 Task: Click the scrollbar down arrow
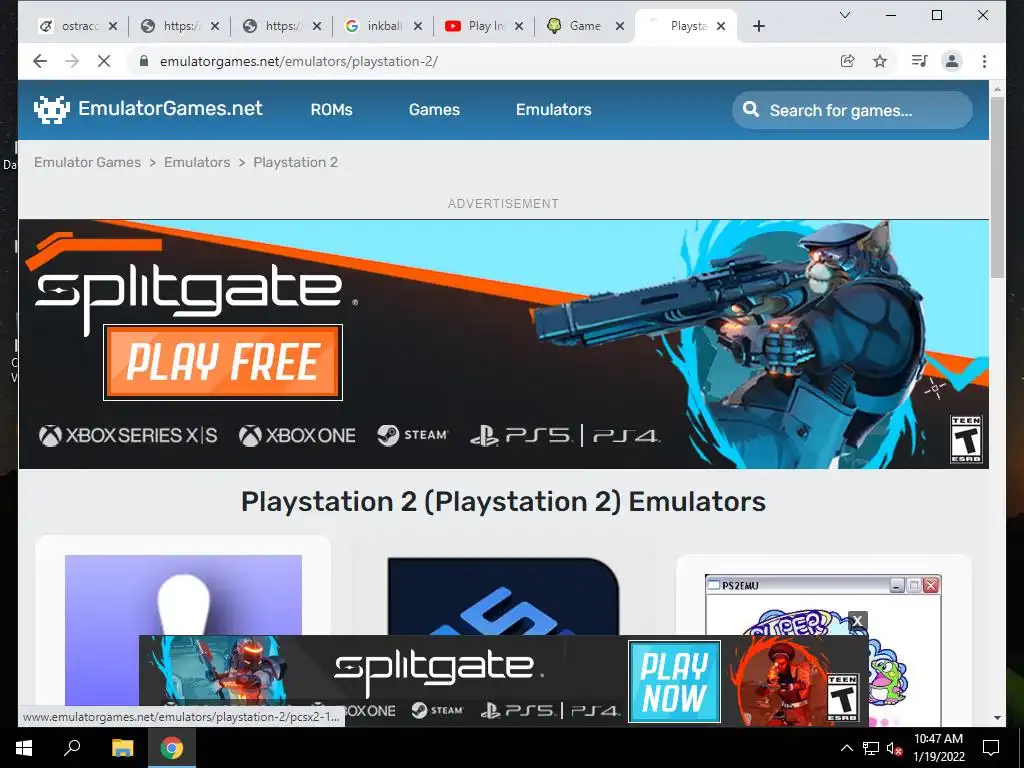(x=997, y=718)
